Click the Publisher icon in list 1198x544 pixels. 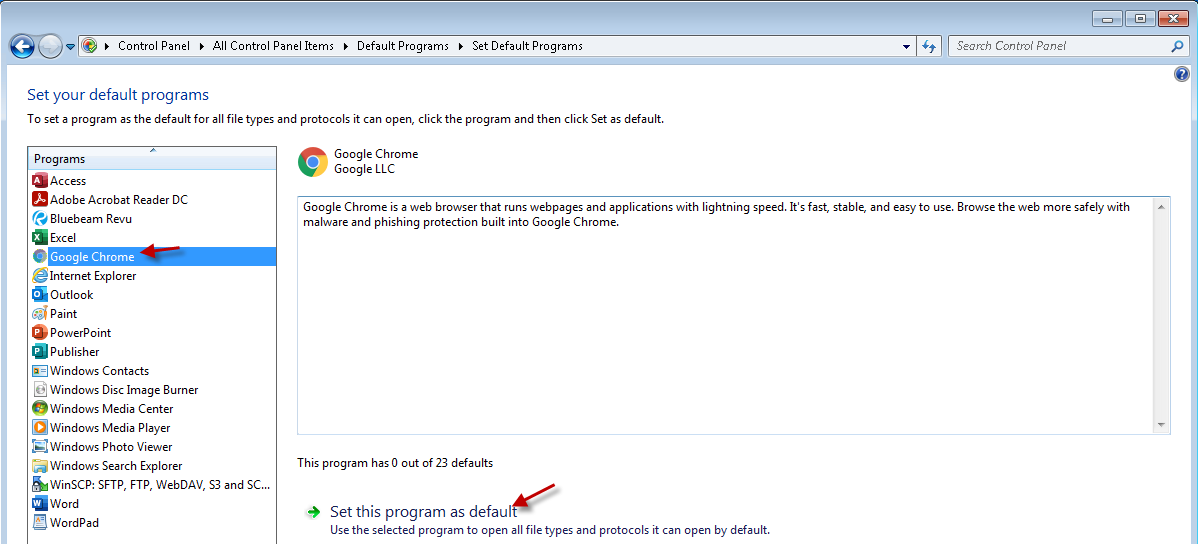[40, 352]
